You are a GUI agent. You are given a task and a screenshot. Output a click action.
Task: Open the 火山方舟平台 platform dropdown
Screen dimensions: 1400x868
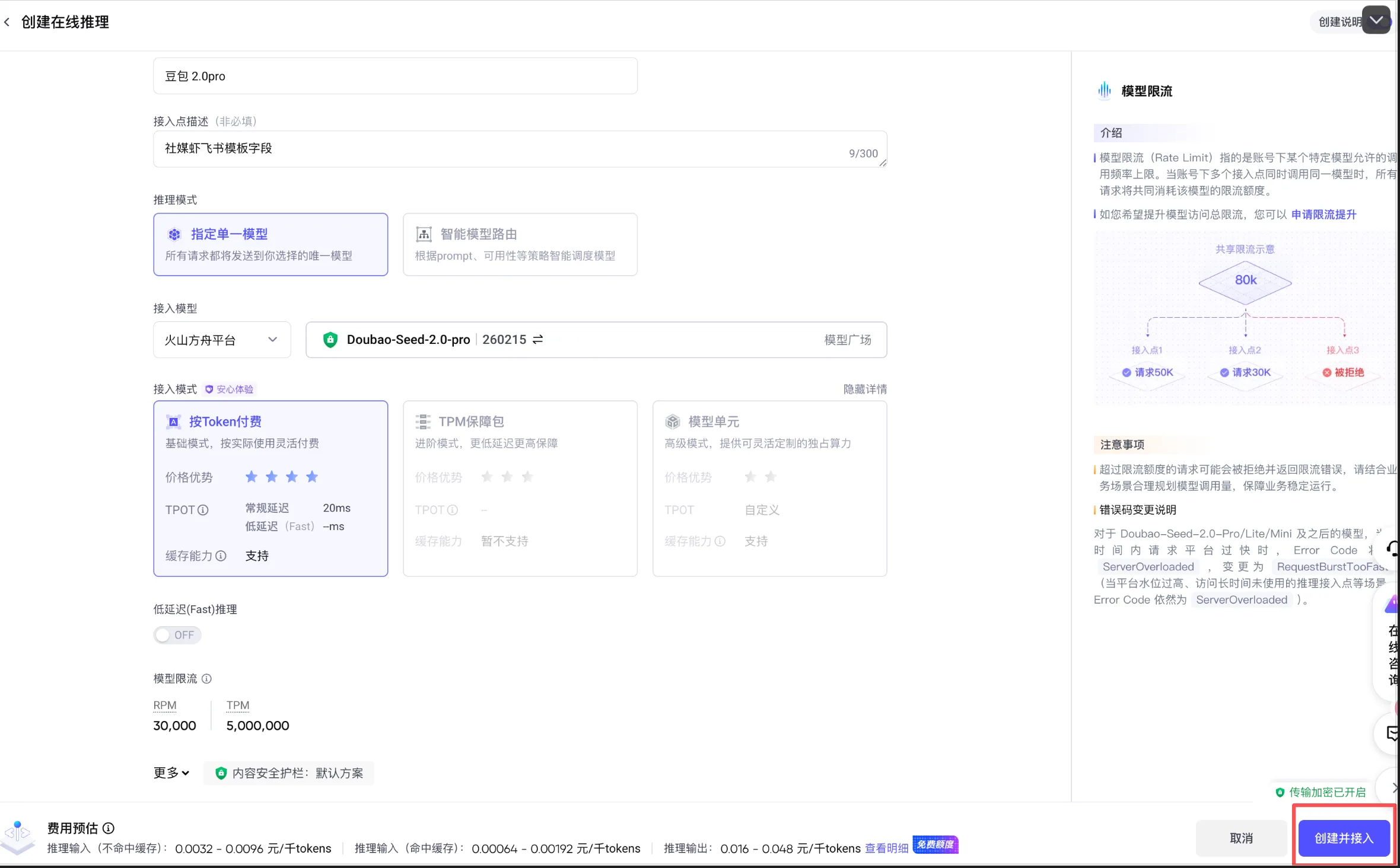[222, 340]
